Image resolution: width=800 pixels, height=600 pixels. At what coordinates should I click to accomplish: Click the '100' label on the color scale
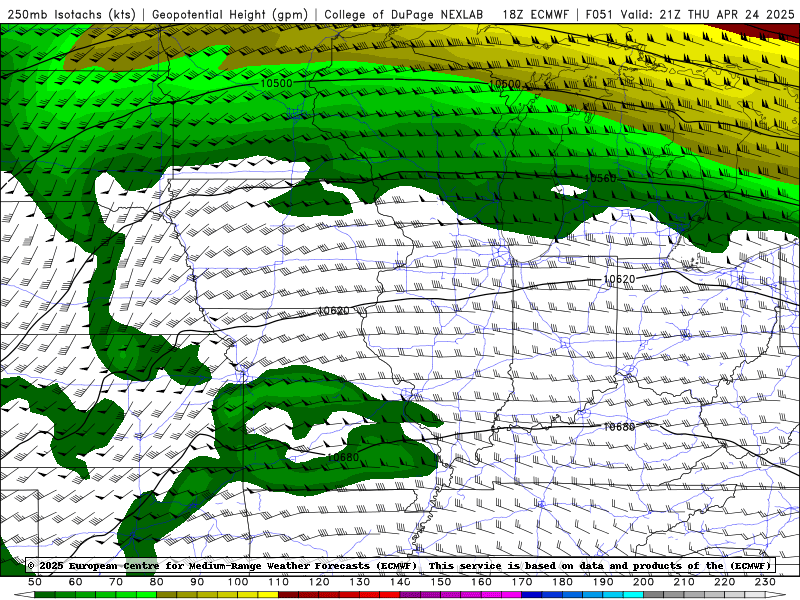[238, 582]
